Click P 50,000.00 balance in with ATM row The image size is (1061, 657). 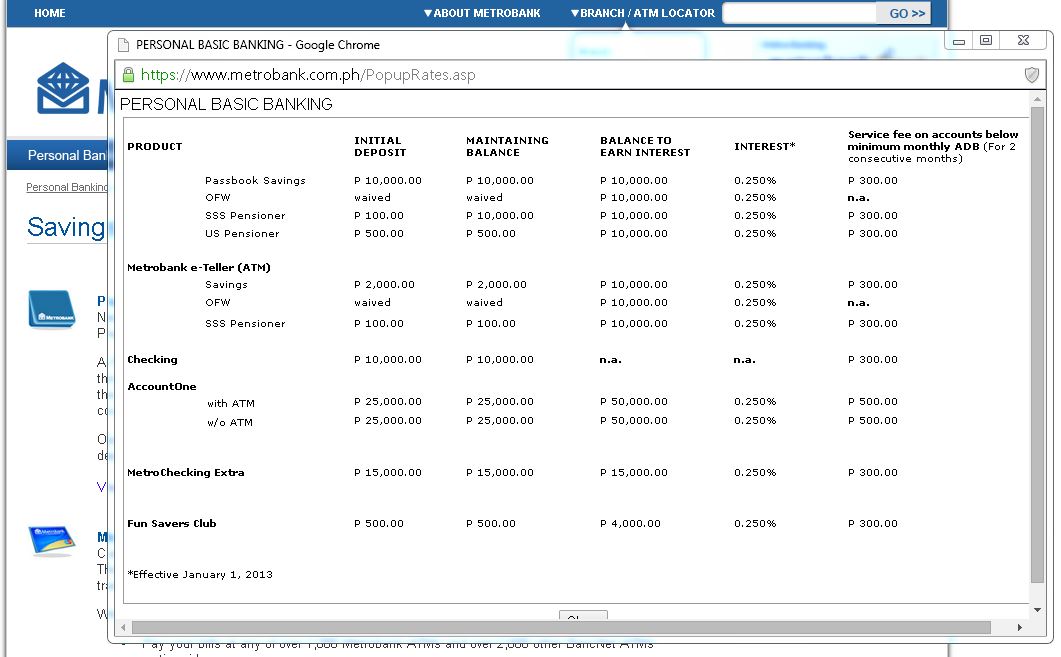[634, 402]
